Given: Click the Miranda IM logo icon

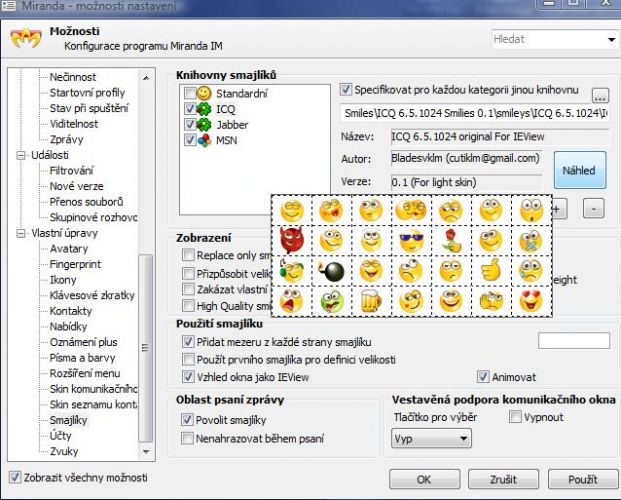Looking at the screenshot, I should coord(26,38).
